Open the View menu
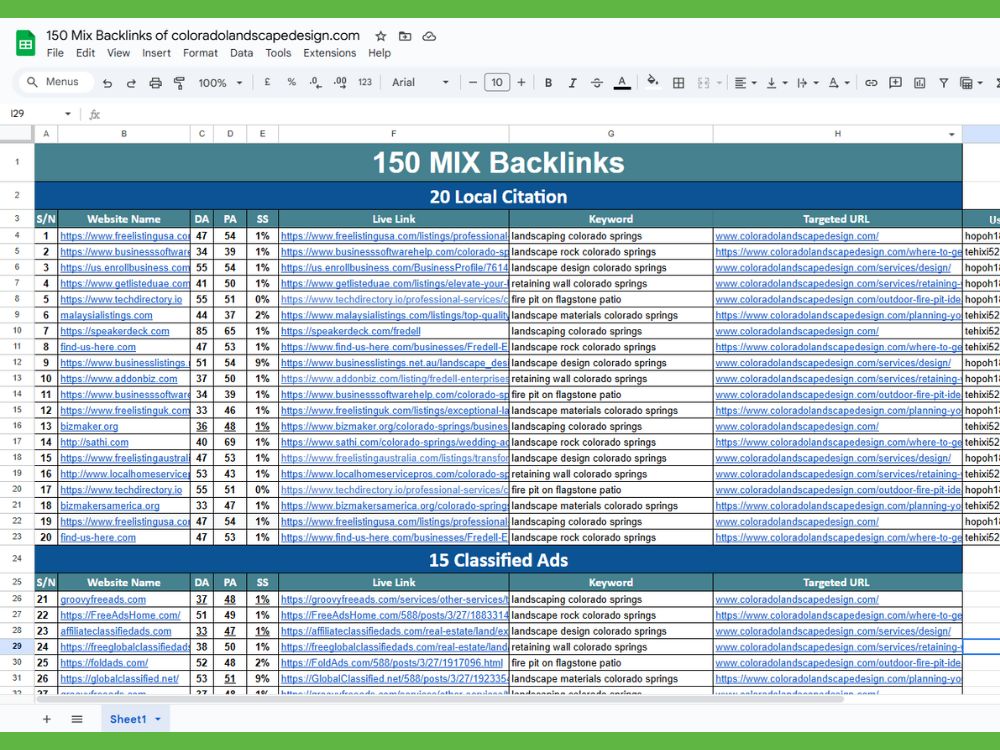Screen dimensions: 1000x750 click(x=118, y=53)
